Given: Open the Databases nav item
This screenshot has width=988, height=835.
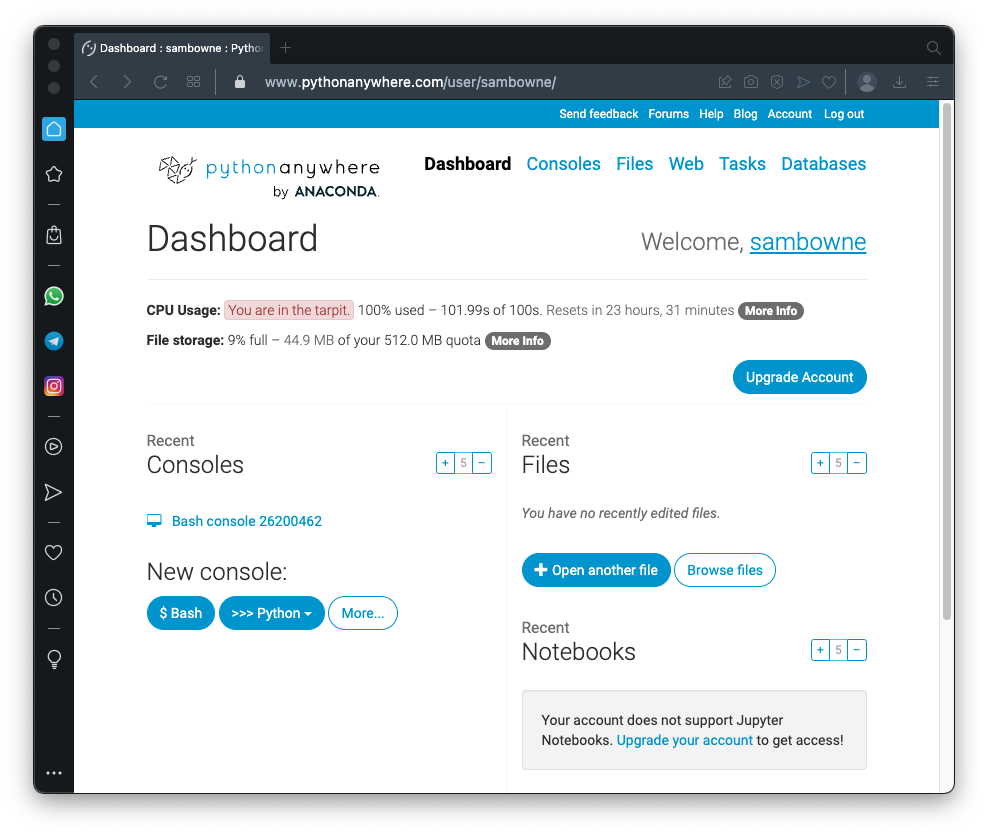Looking at the screenshot, I should point(824,164).
